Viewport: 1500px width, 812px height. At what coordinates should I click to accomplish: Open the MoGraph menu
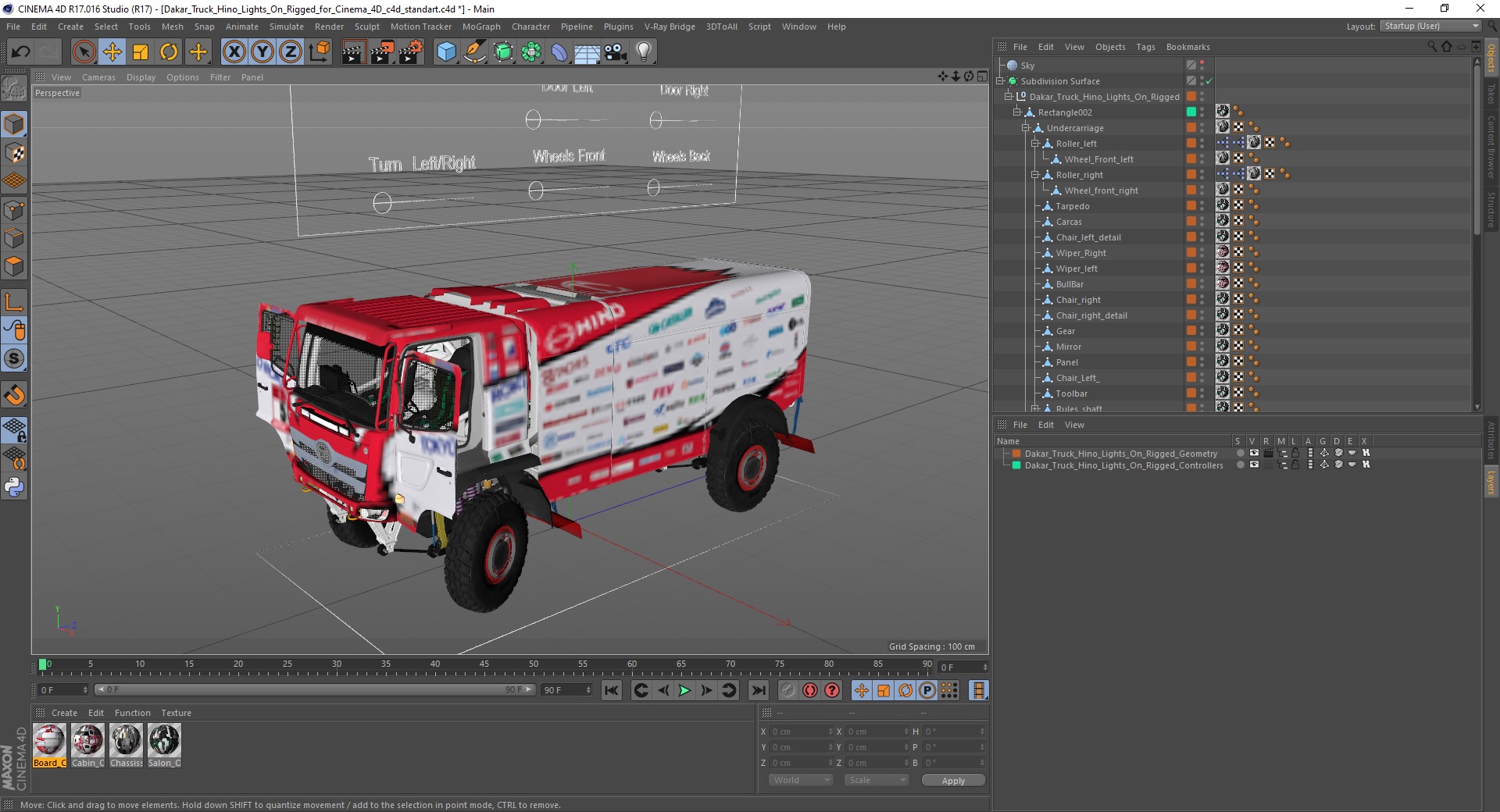pos(481,27)
